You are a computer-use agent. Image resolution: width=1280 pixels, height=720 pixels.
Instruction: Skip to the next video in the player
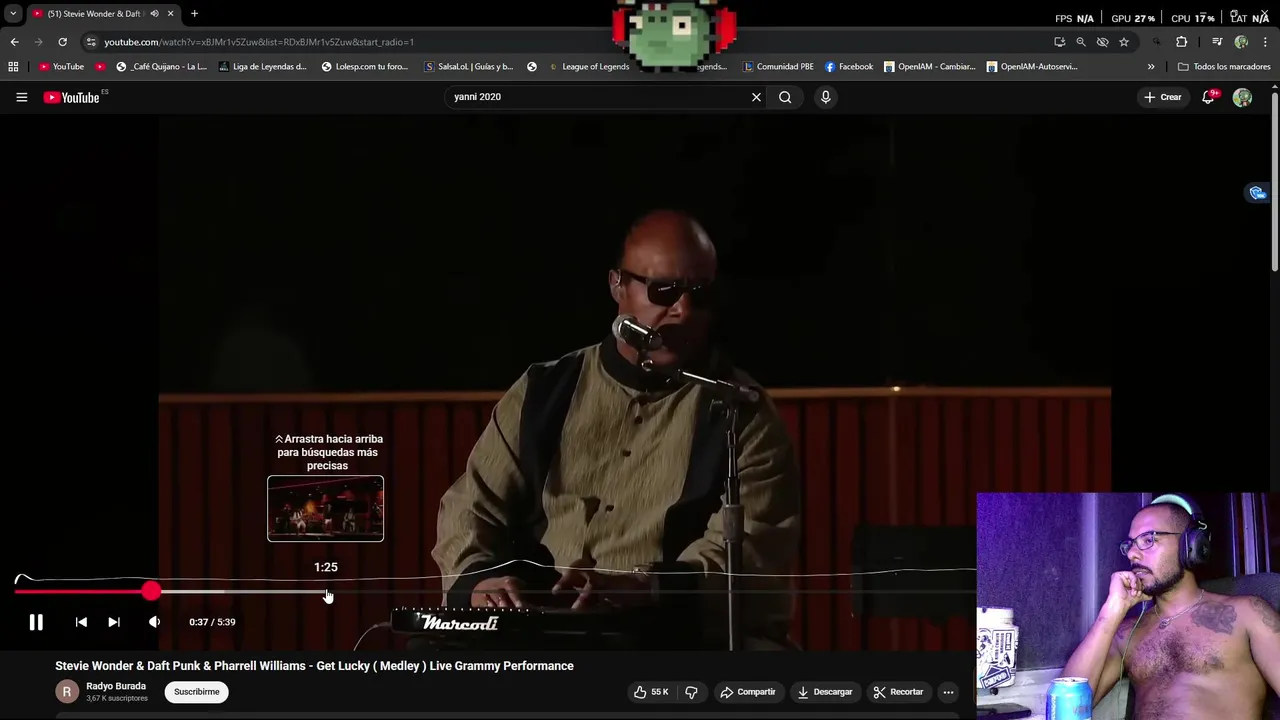(x=114, y=622)
